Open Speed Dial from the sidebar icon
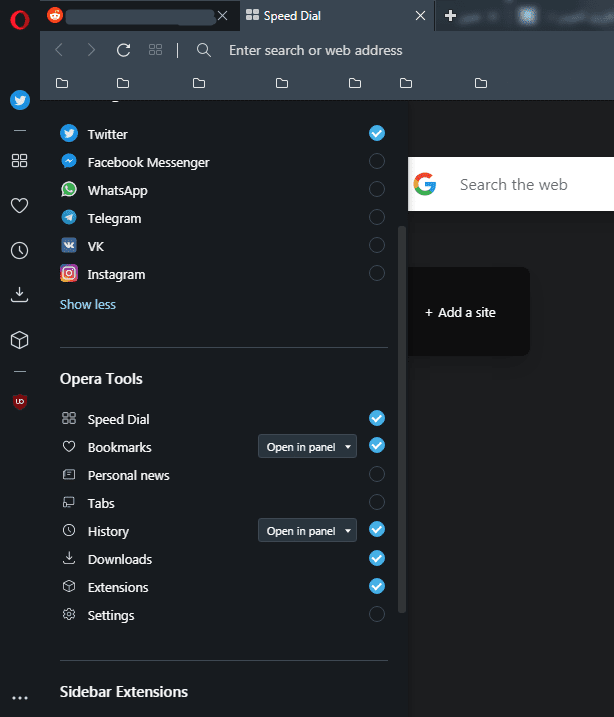Screen dimensions: 614x717 click(19, 160)
